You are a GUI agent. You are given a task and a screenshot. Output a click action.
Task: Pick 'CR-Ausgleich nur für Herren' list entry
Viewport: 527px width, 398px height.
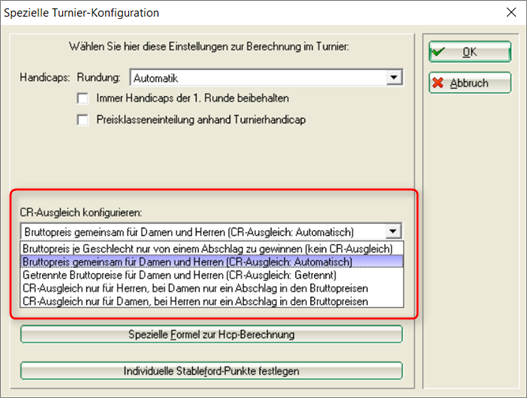(x=212, y=288)
